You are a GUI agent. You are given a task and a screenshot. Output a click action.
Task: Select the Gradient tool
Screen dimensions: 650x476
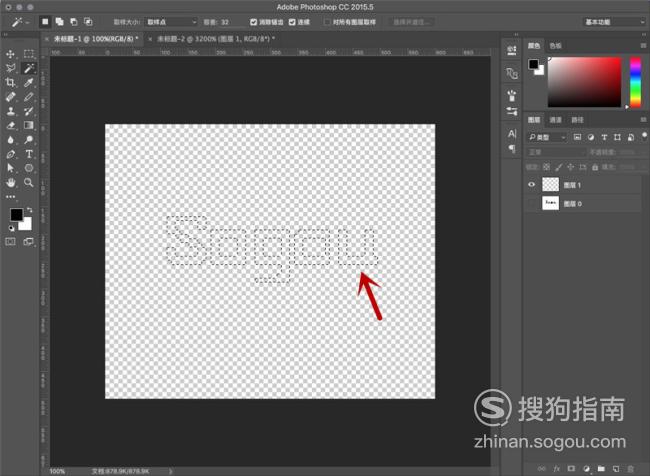[x=29, y=125]
